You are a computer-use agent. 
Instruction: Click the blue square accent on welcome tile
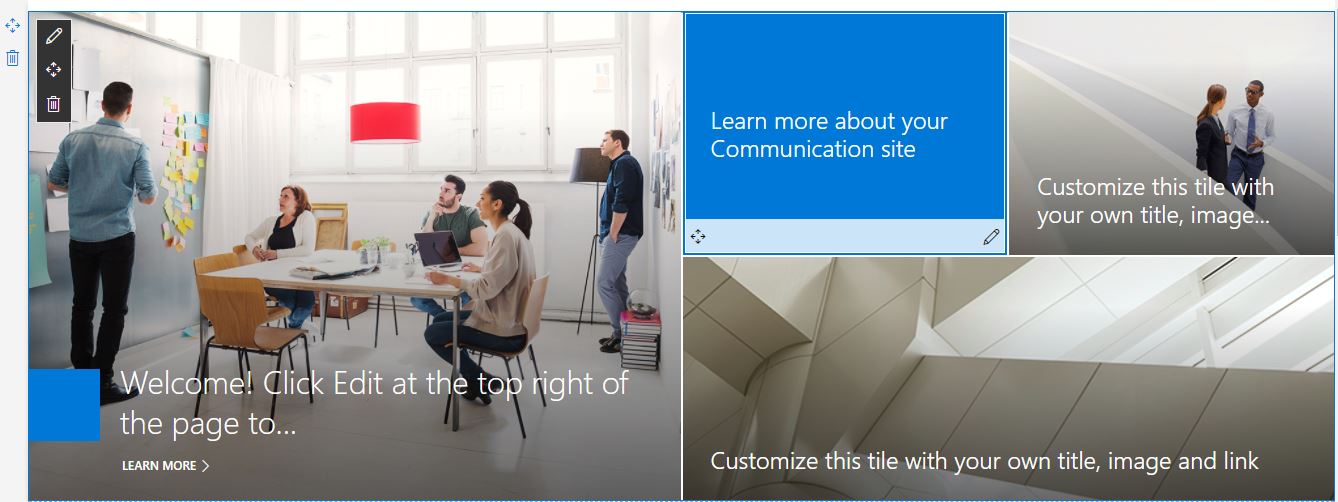tap(64, 405)
